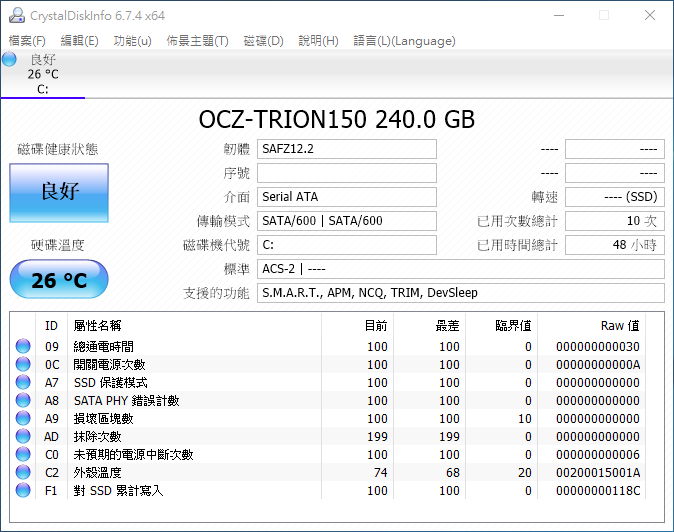Open the 語言(L)(Language) menu
Image resolution: width=674 pixels, height=532 pixels.
(404, 41)
